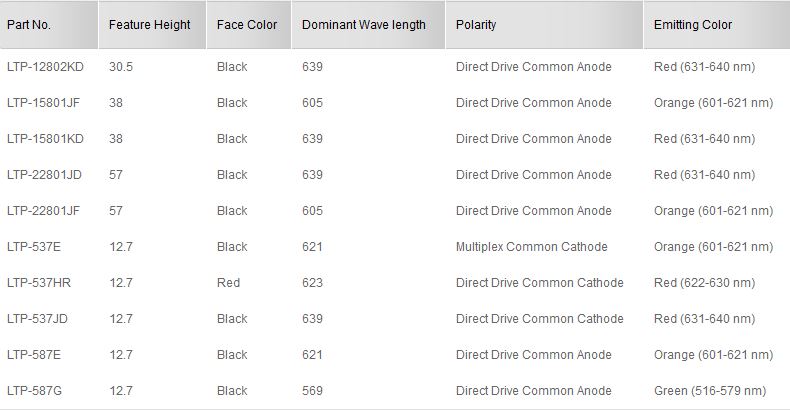The width and height of the screenshot is (790, 411).
Task: Click part number LTP-537JD
Action: coord(38,319)
